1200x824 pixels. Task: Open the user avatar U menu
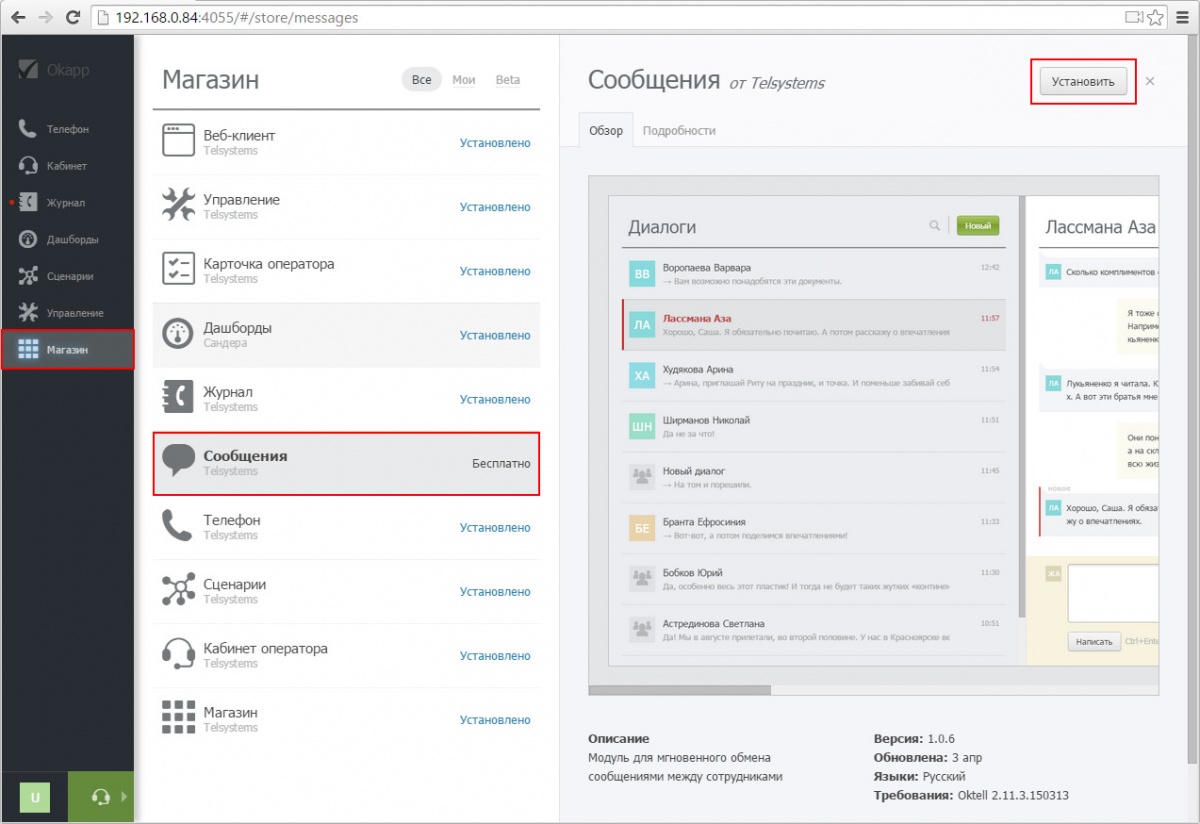coord(35,797)
